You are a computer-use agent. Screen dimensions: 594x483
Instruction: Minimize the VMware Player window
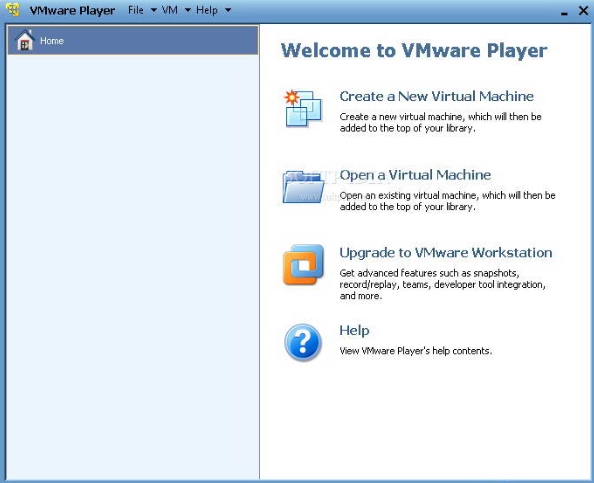coord(564,11)
